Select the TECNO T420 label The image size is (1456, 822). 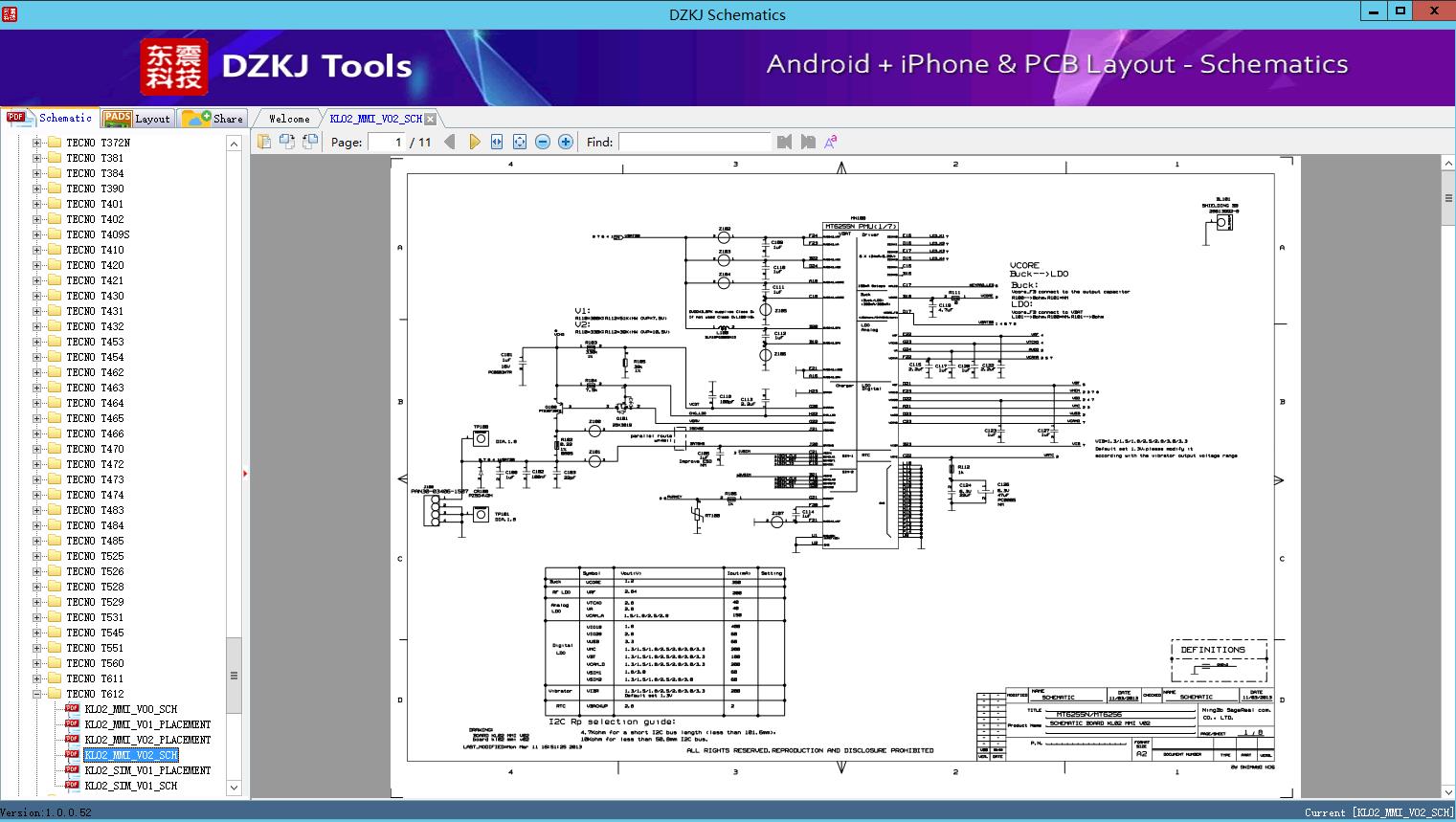(95, 265)
